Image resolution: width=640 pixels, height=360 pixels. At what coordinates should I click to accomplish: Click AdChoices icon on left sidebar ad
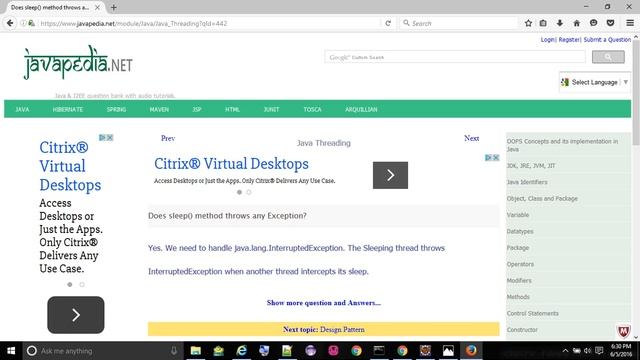102,138
